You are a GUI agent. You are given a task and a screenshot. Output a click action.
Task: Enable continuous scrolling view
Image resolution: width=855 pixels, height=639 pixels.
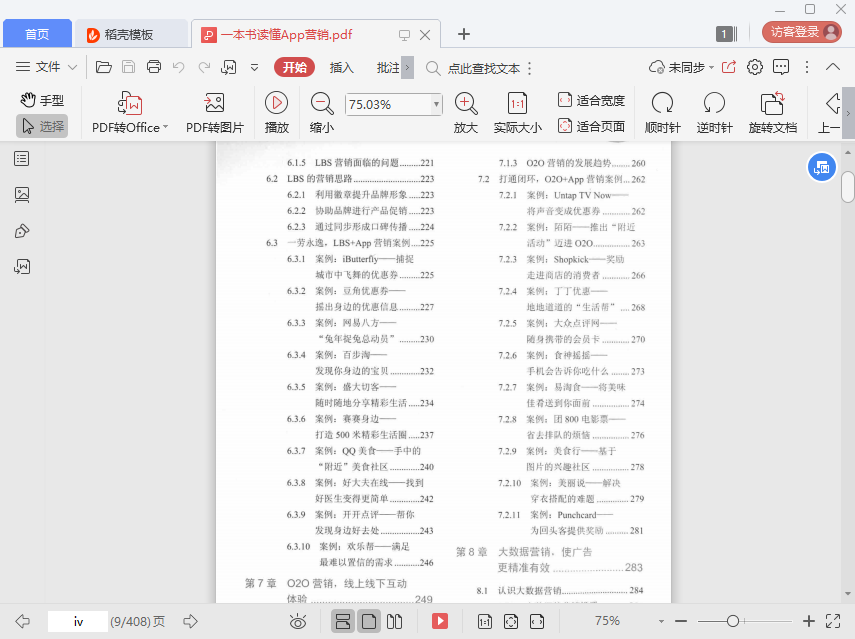pyautogui.click(x=343, y=621)
